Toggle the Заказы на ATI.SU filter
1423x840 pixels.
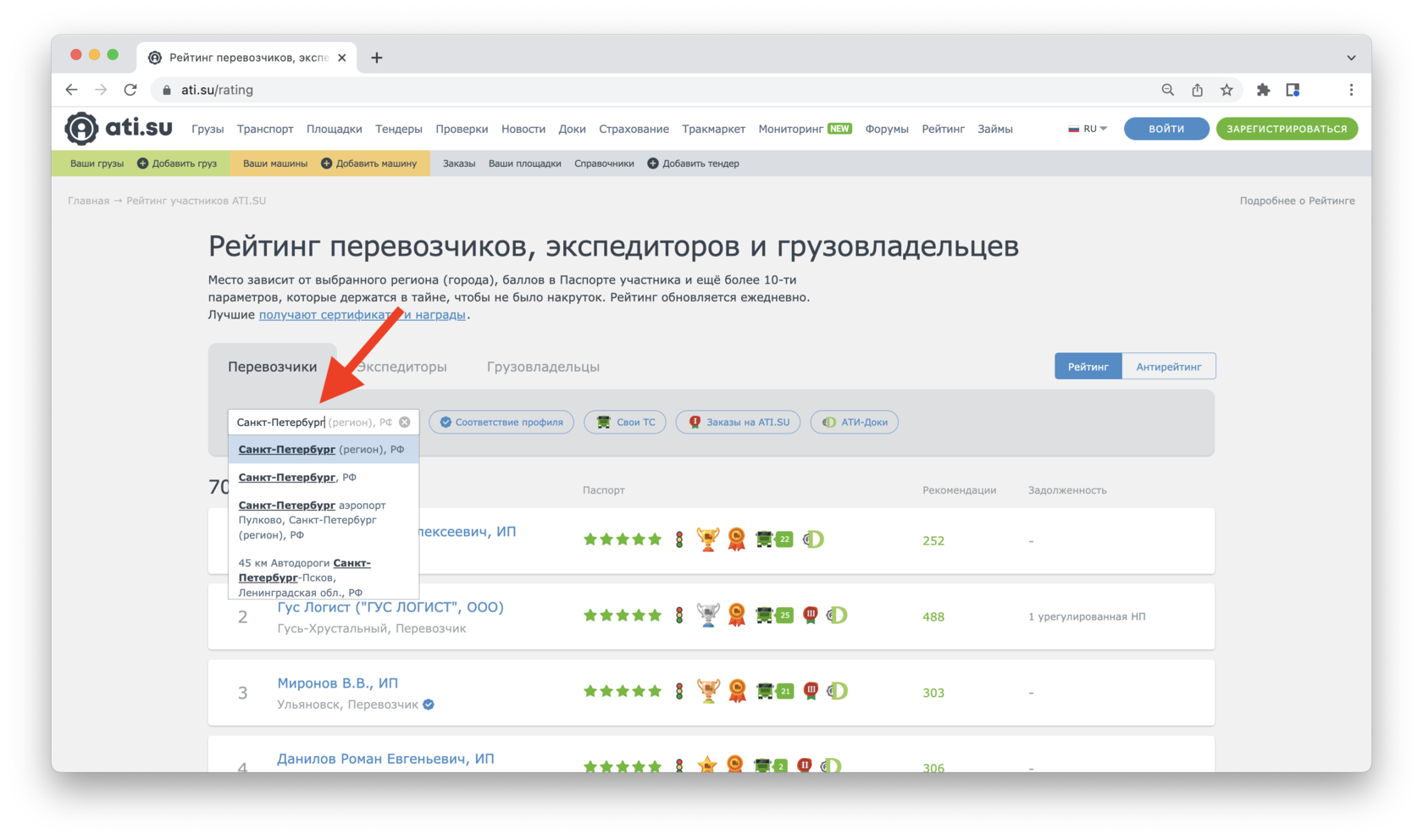738,422
